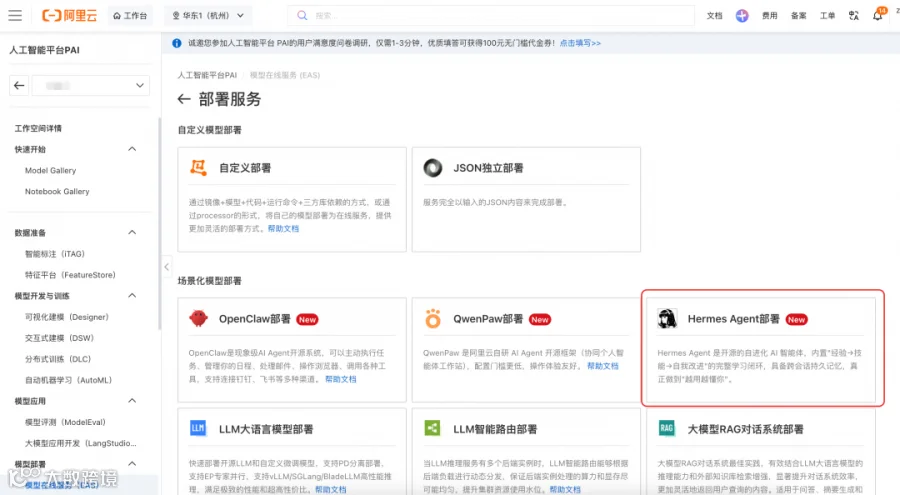Collapse the 模型部署 section

132,464
